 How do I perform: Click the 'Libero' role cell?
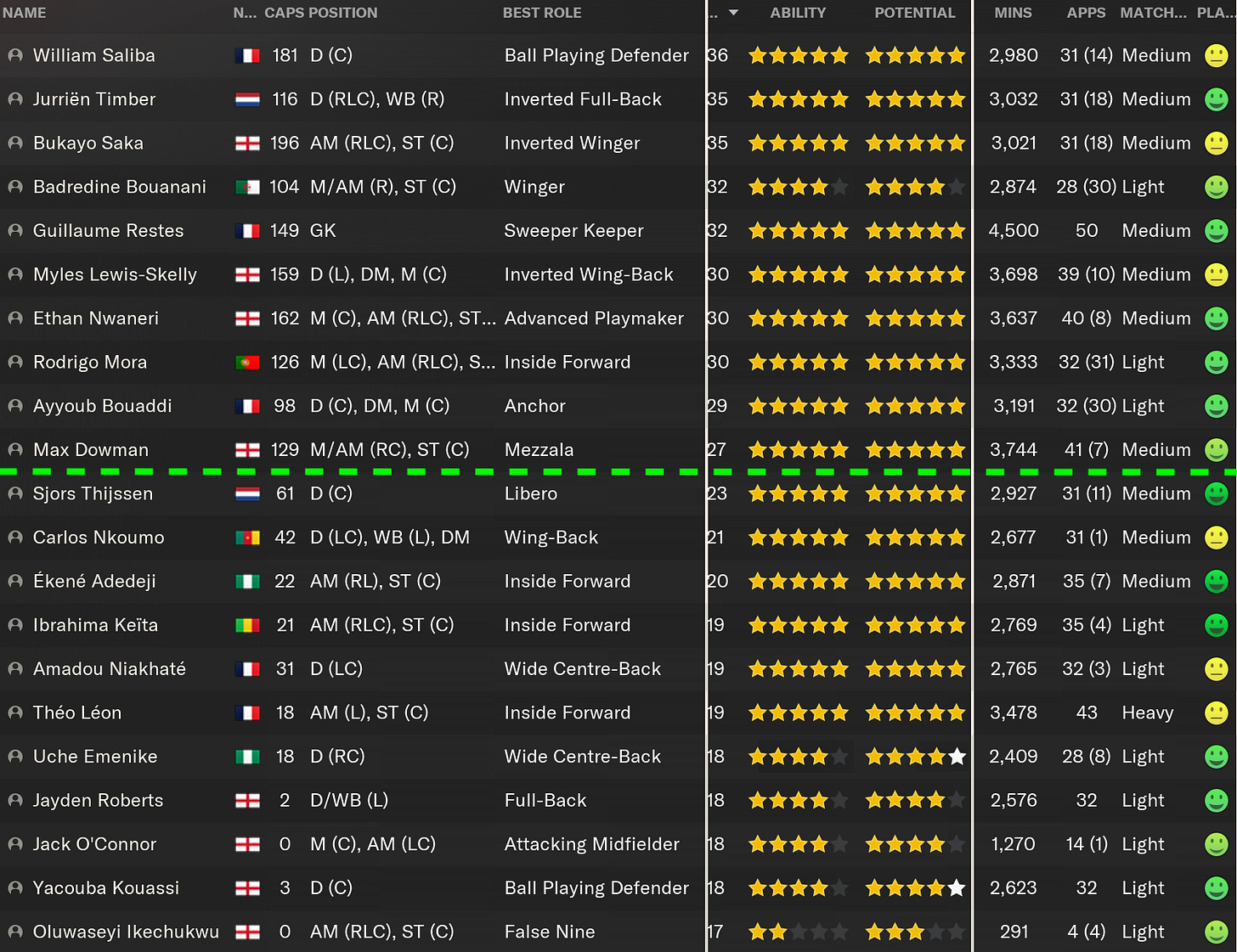(x=531, y=494)
